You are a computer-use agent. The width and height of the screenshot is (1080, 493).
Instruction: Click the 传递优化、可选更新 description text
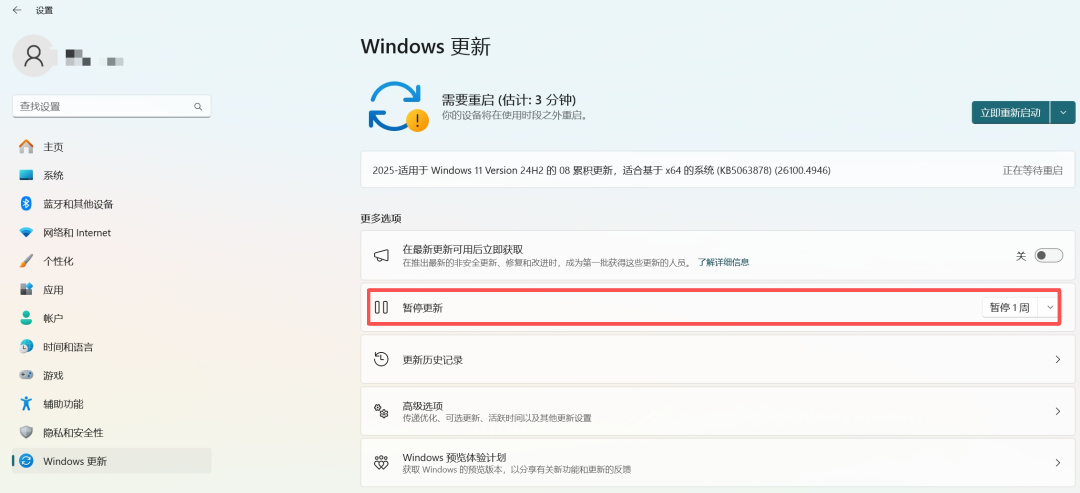point(497,418)
